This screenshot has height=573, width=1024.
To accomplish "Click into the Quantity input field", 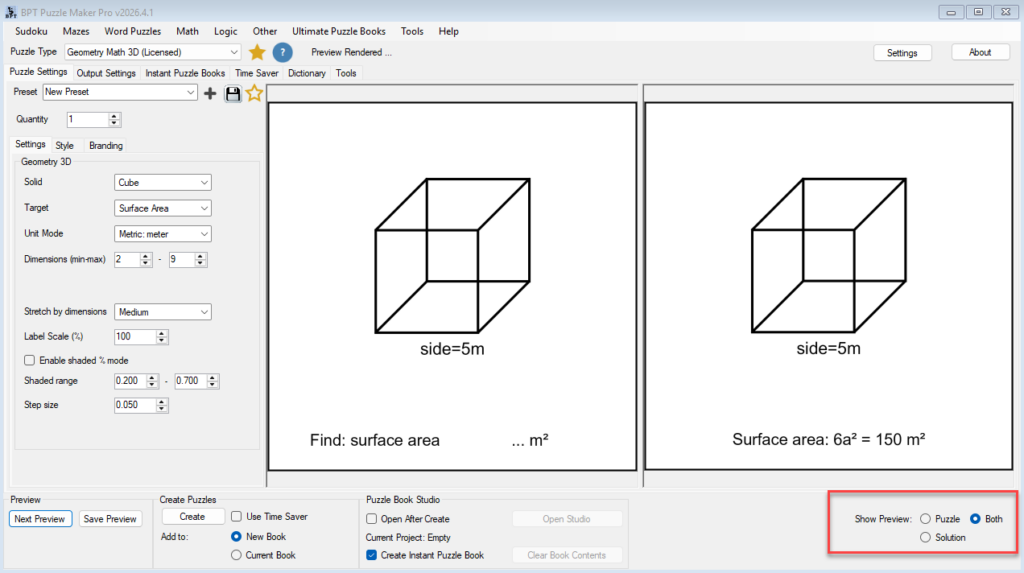I will (x=87, y=120).
